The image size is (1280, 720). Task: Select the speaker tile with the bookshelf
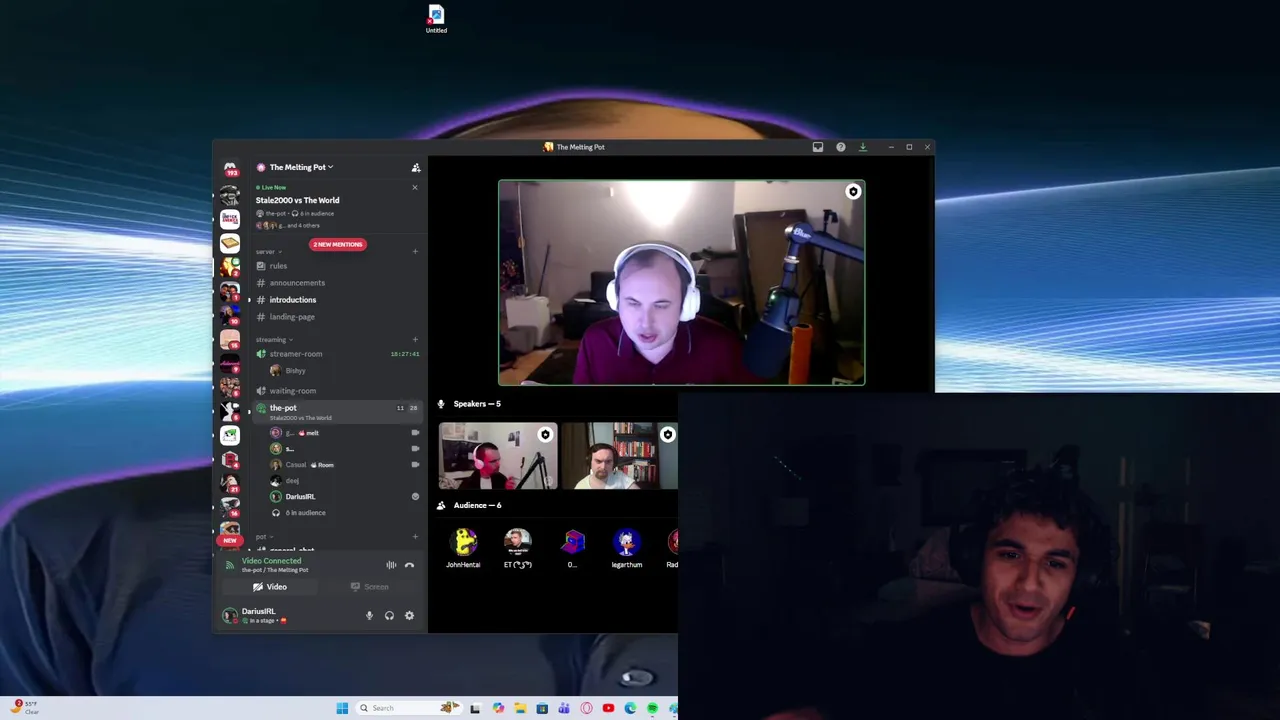620,456
